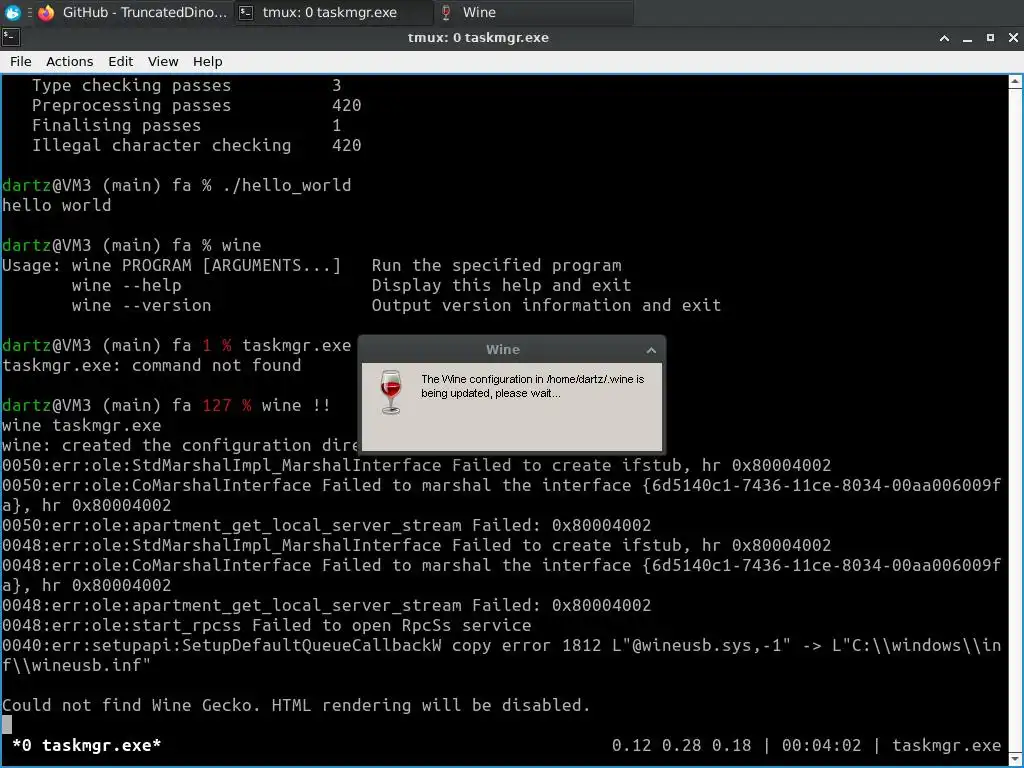Click the './hello_world' command text

(287, 185)
